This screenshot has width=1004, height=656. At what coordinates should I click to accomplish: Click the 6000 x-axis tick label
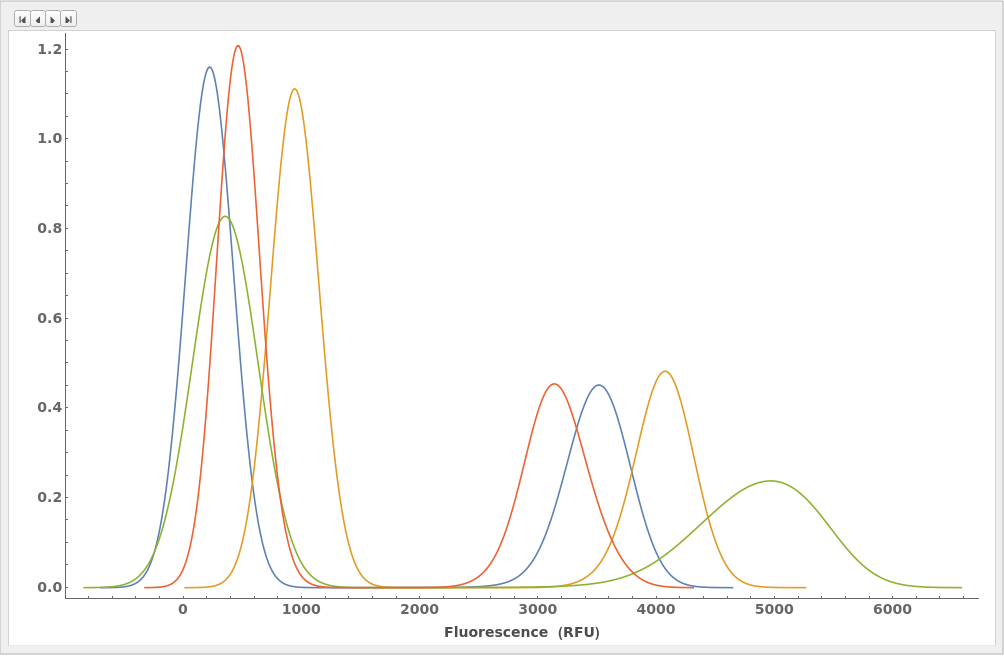[892, 609]
